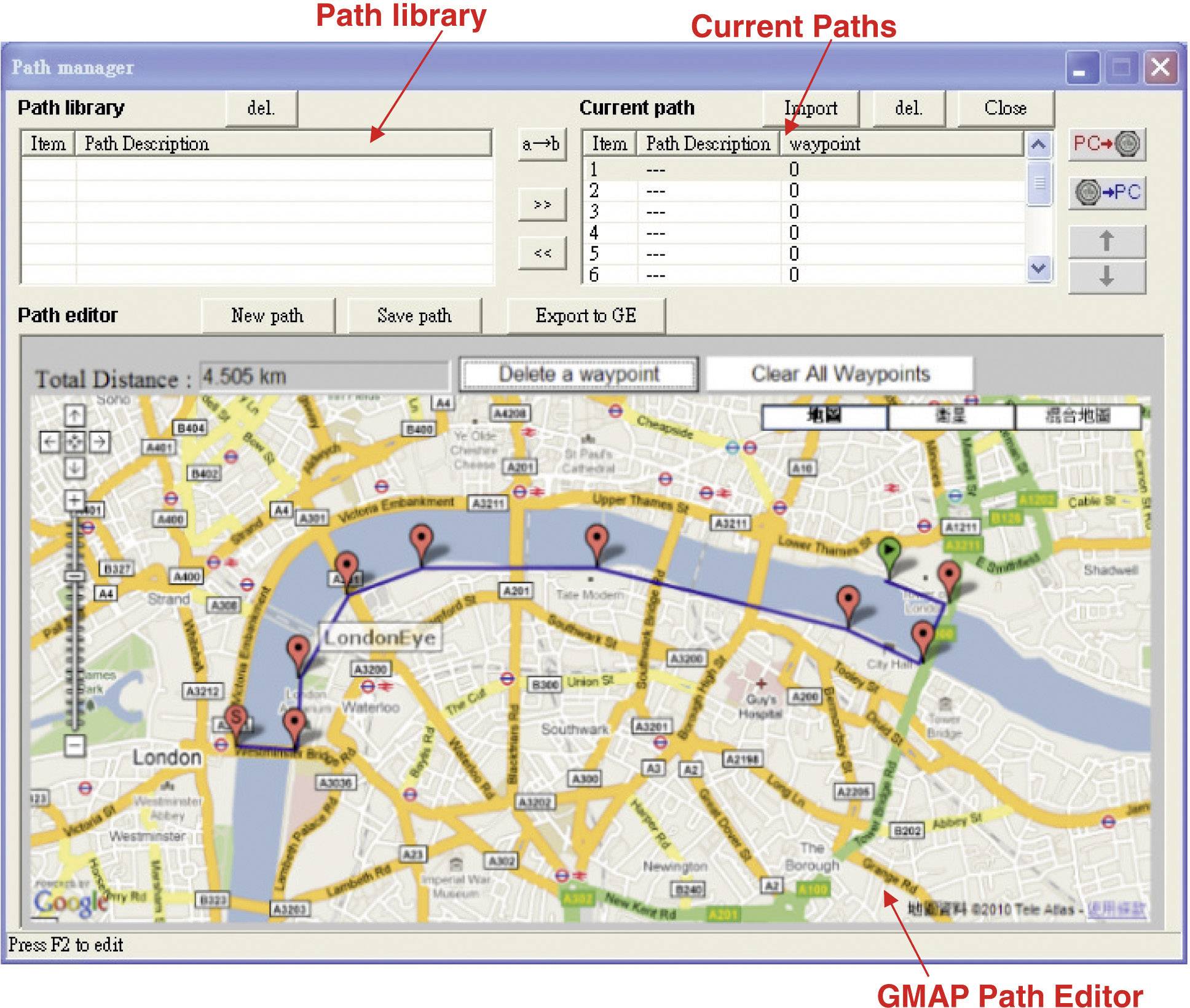The image size is (1190, 1008).
Task: Click the device to PC download icon
Action: pyautogui.click(x=1106, y=192)
